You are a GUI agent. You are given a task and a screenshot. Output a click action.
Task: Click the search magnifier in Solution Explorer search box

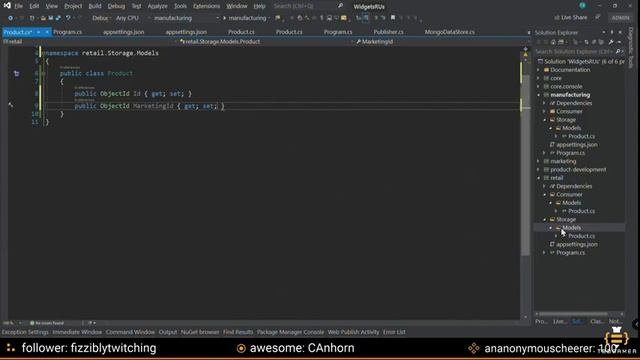pos(618,51)
